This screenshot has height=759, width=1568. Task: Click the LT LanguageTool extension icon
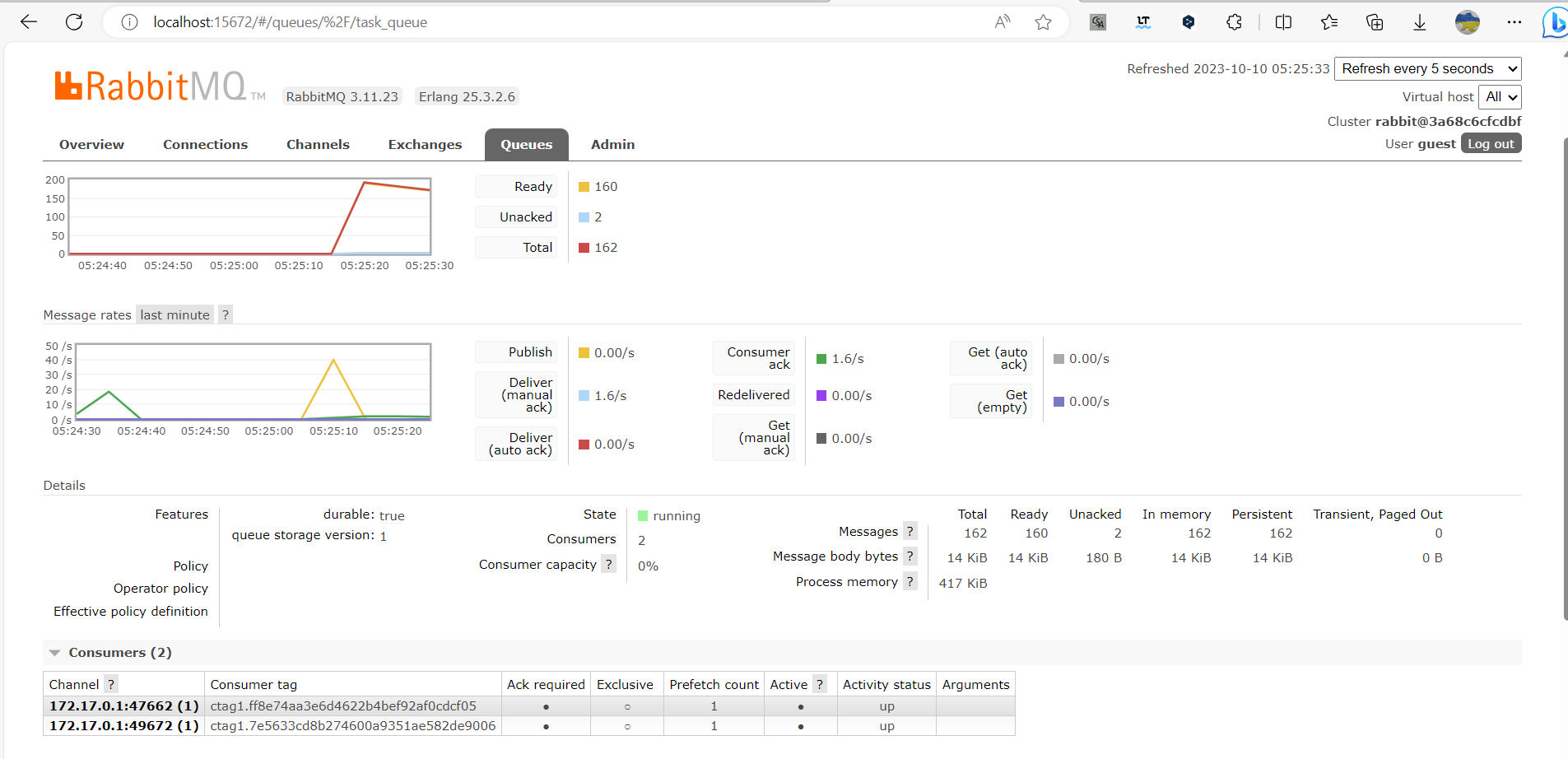(x=1143, y=22)
